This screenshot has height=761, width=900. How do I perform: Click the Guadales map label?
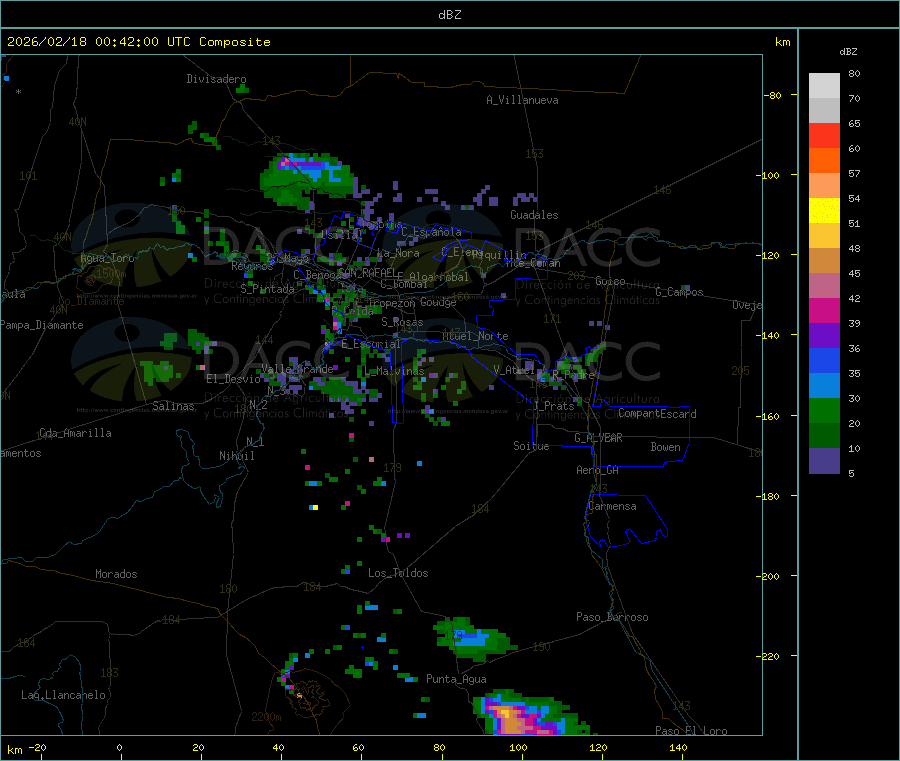pyautogui.click(x=534, y=215)
